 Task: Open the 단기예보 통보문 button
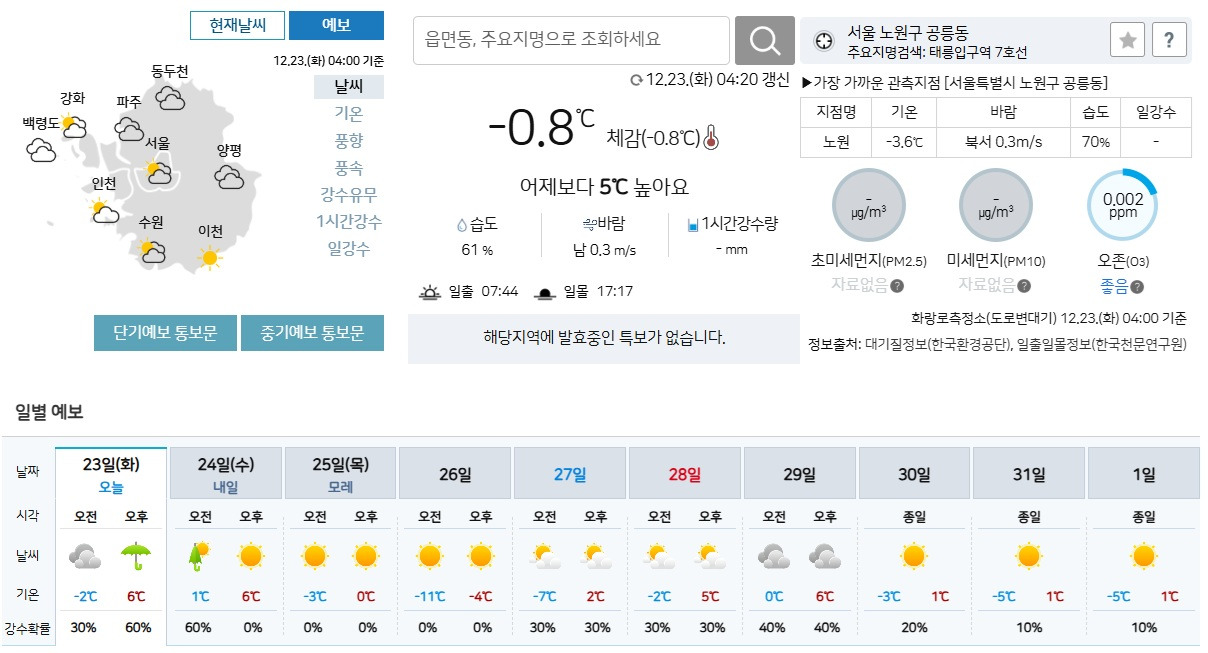[165, 333]
